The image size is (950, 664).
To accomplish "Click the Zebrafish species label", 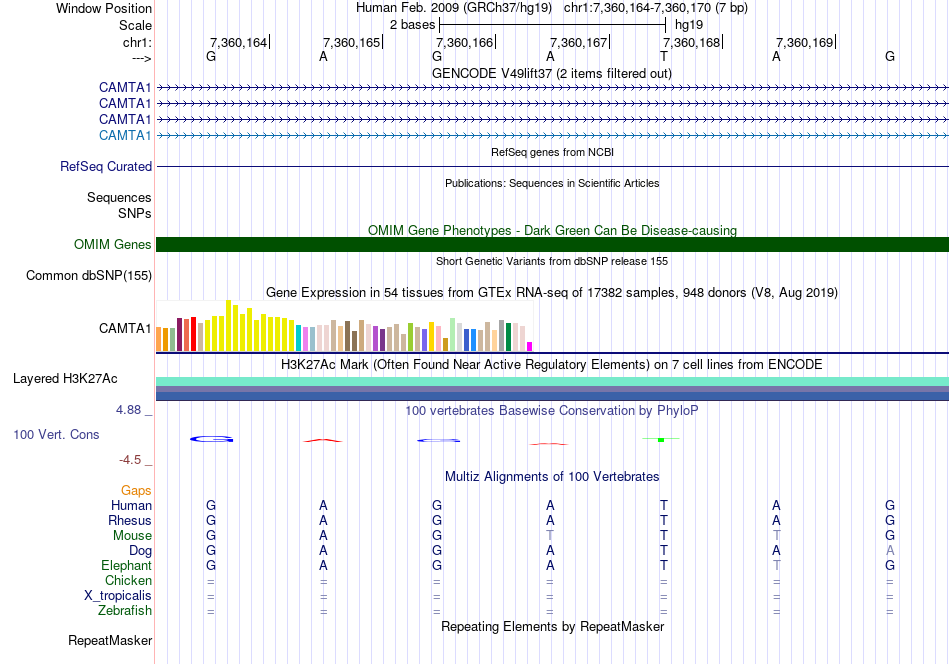I will click(x=125, y=611).
